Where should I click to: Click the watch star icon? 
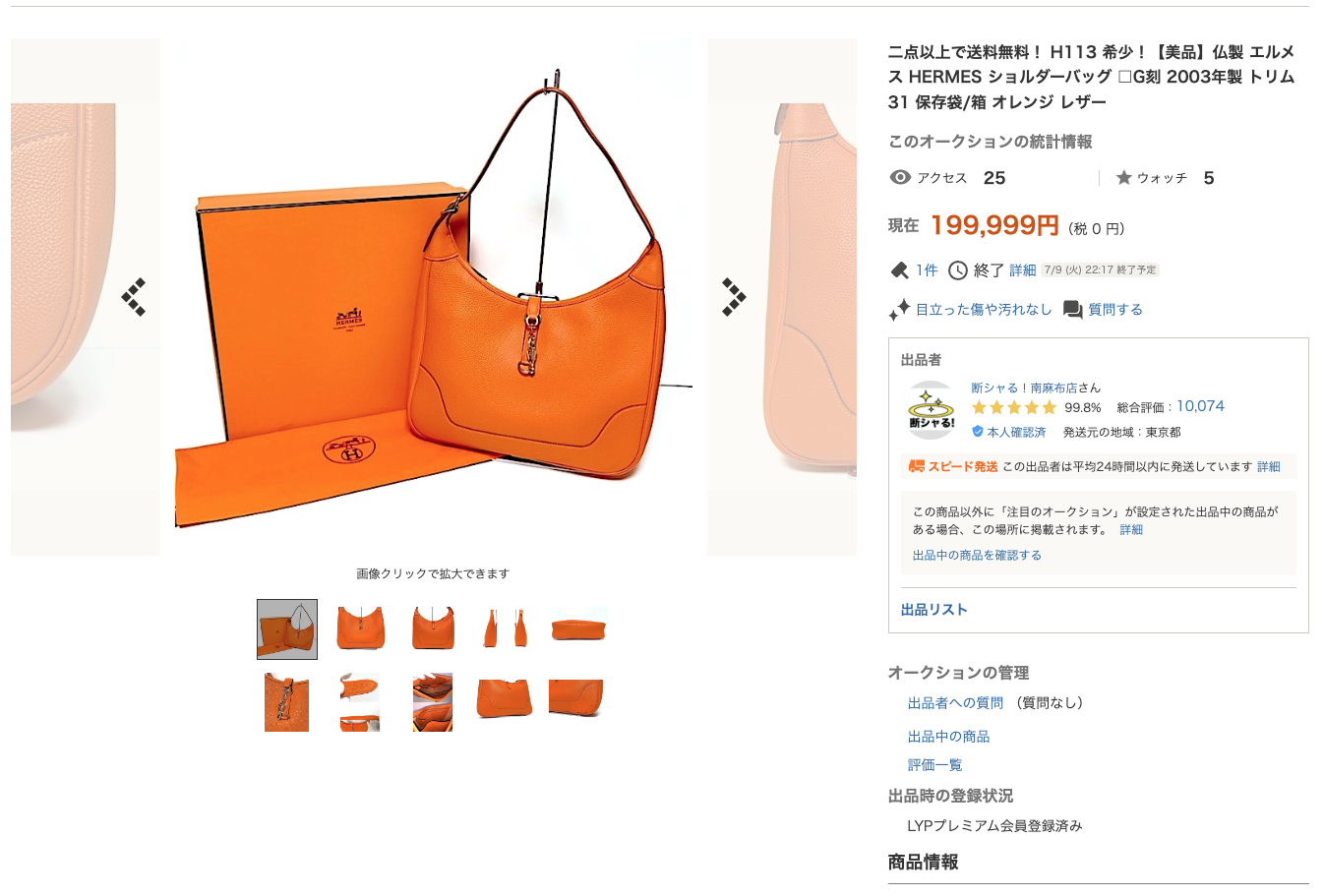coord(1123,178)
